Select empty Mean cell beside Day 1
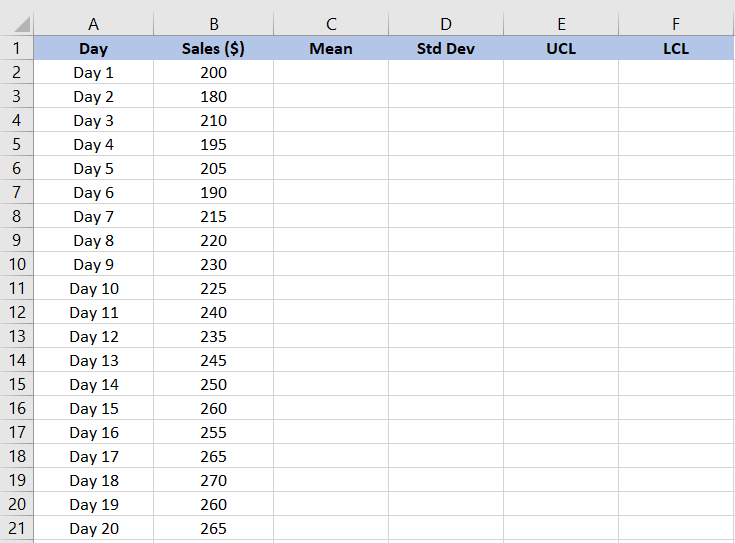This screenshot has height=543, width=735. pyautogui.click(x=331, y=72)
